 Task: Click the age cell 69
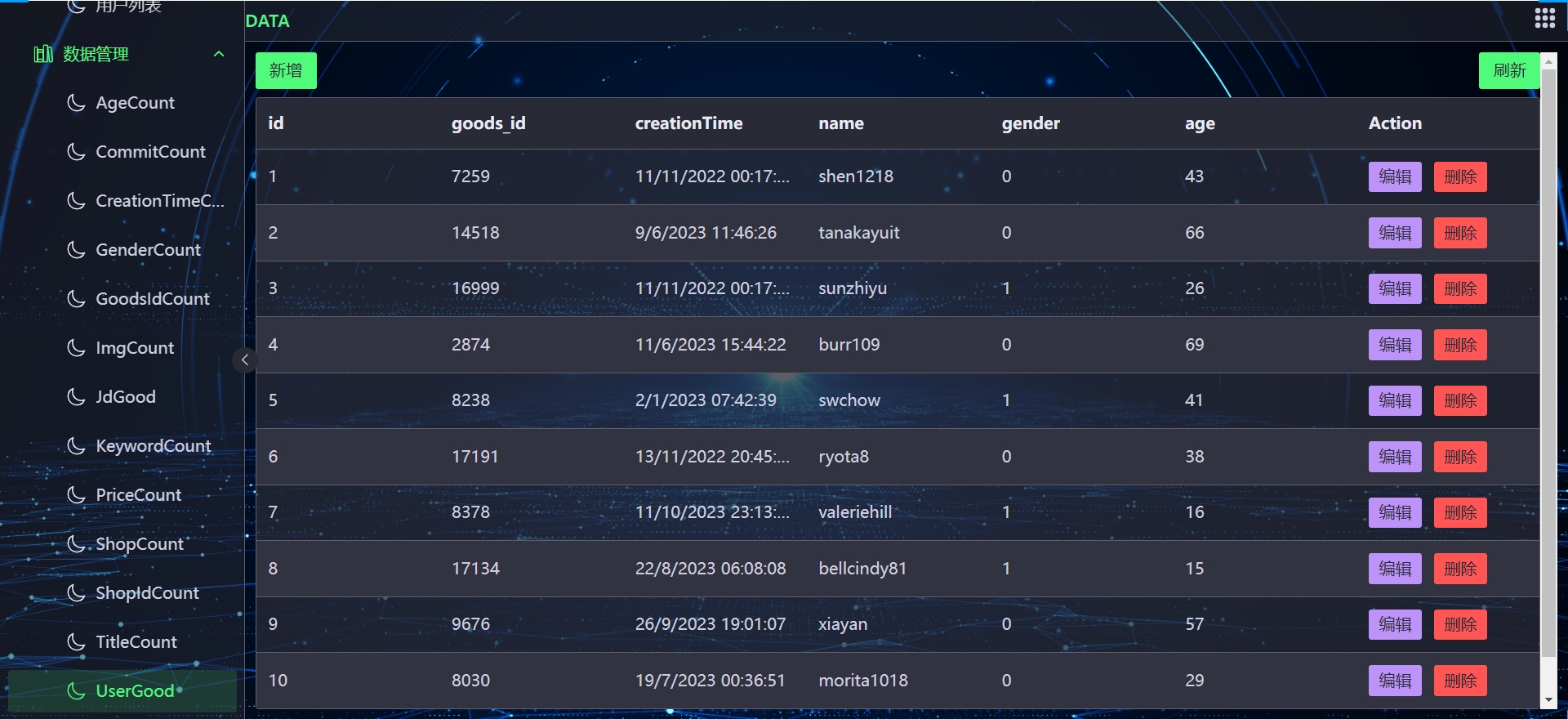point(1194,345)
